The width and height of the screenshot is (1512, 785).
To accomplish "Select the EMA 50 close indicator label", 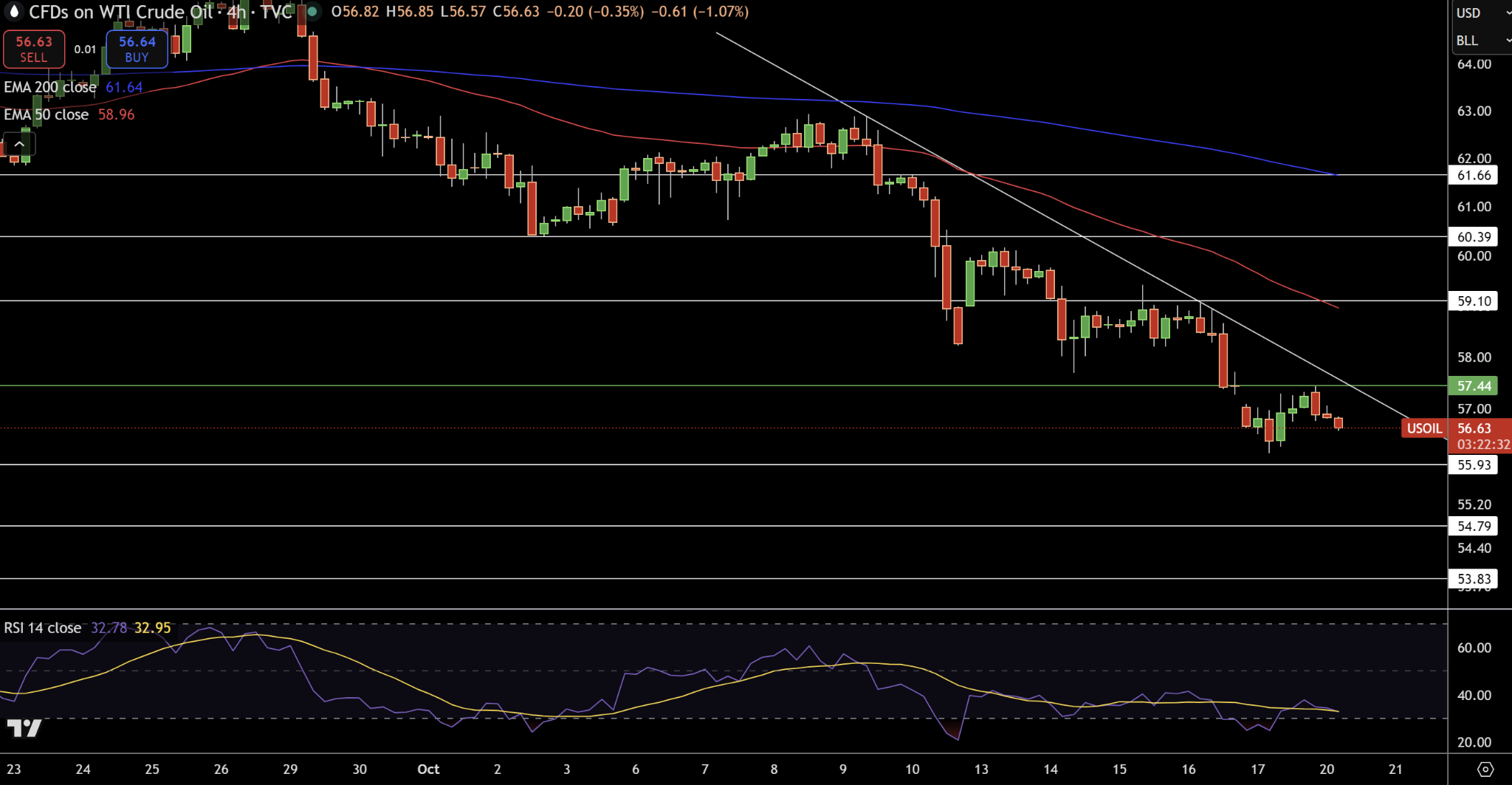I will click(x=47, y=114).
